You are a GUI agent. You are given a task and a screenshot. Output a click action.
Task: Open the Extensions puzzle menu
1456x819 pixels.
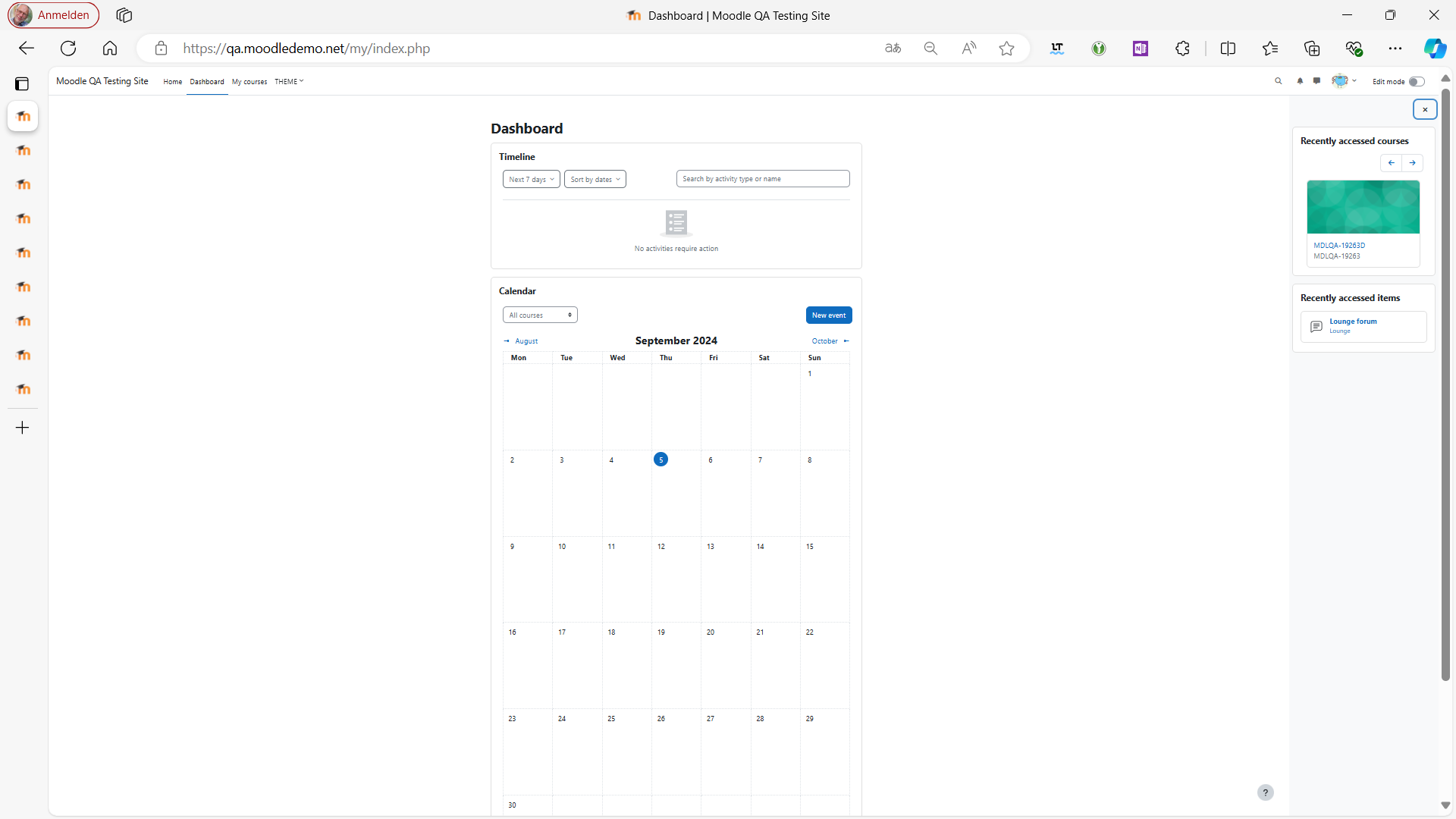(x=1182, y=49)
